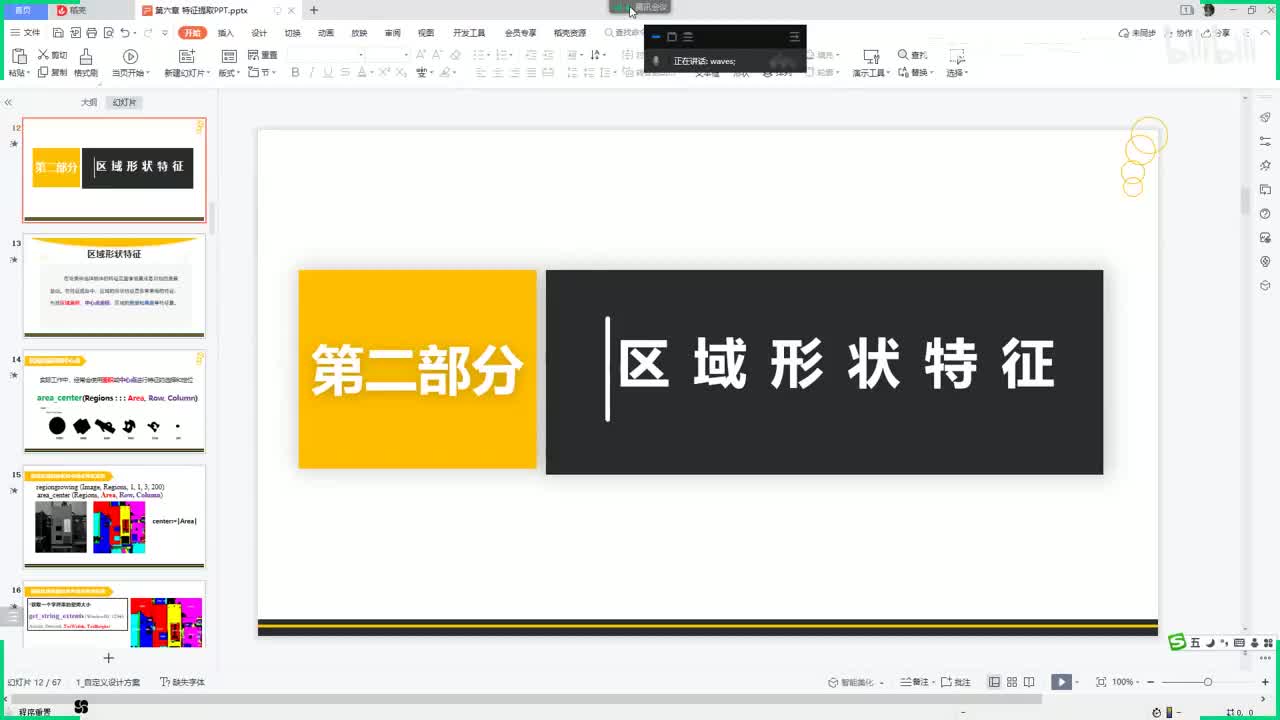Click the zoom slider handle

pos(1208,682)
